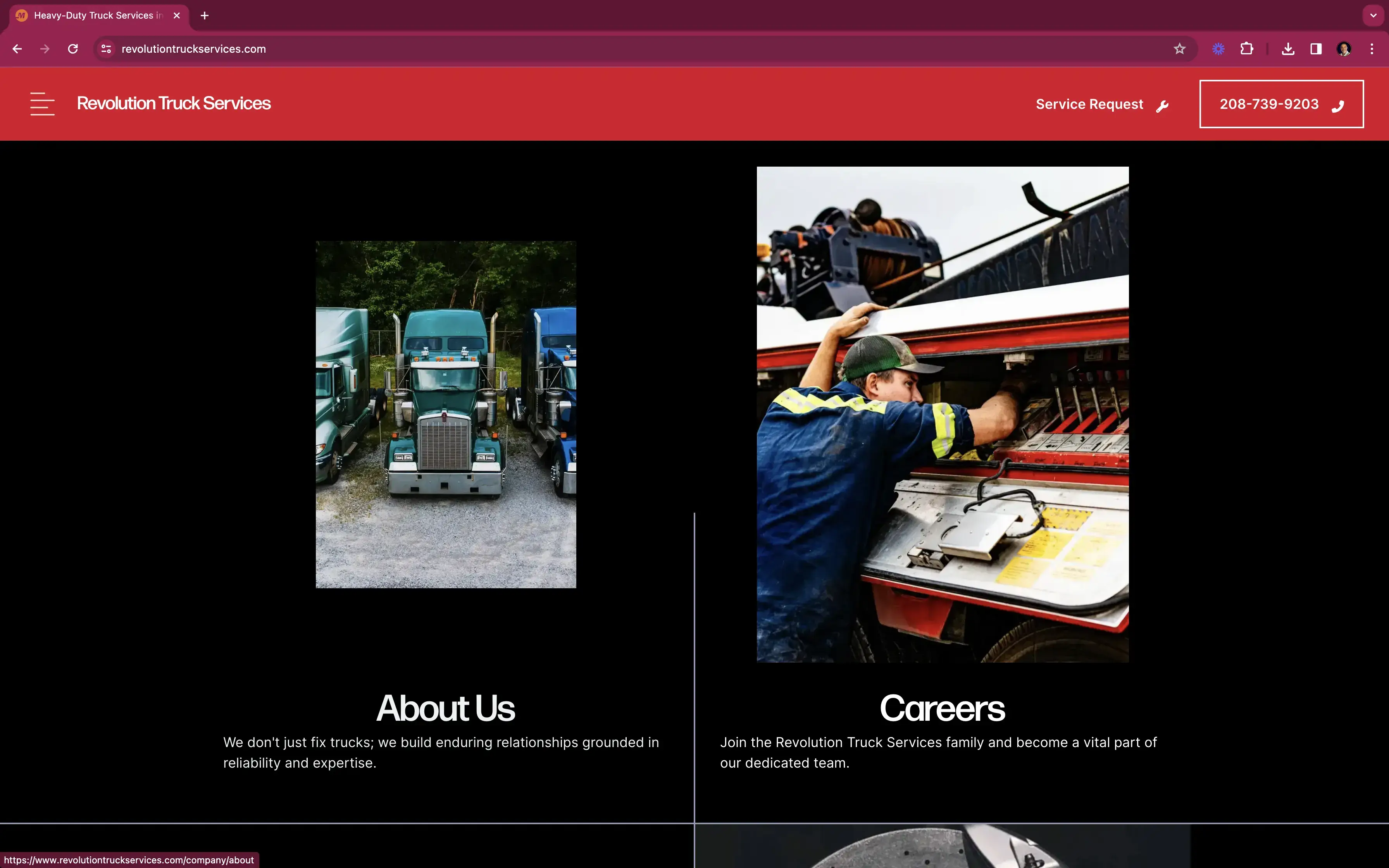Open a new browser tab
This screenshot has height=868, width=1389.
tap(204, 15)
